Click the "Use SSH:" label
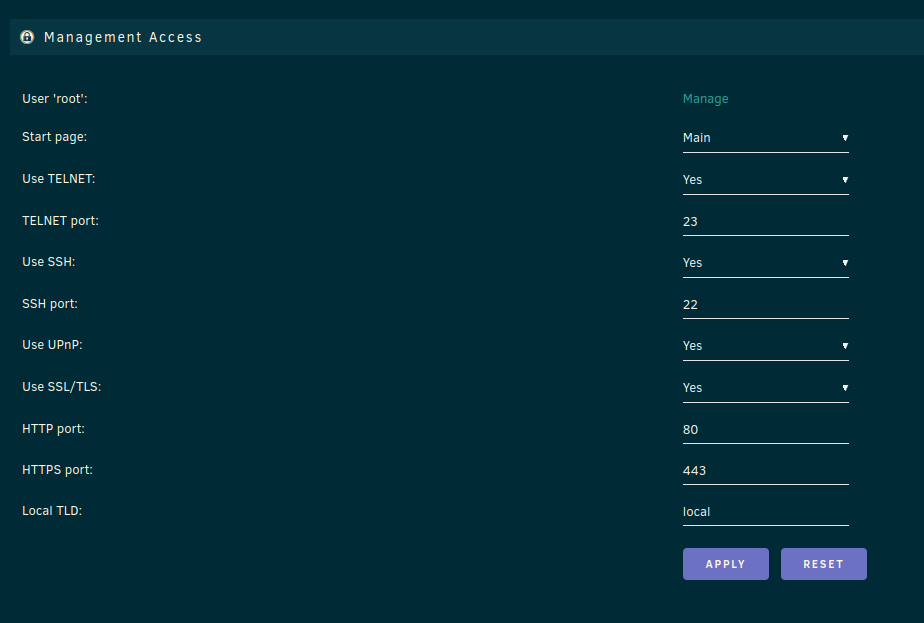The image size is (924, 623). tap(48, 262)
